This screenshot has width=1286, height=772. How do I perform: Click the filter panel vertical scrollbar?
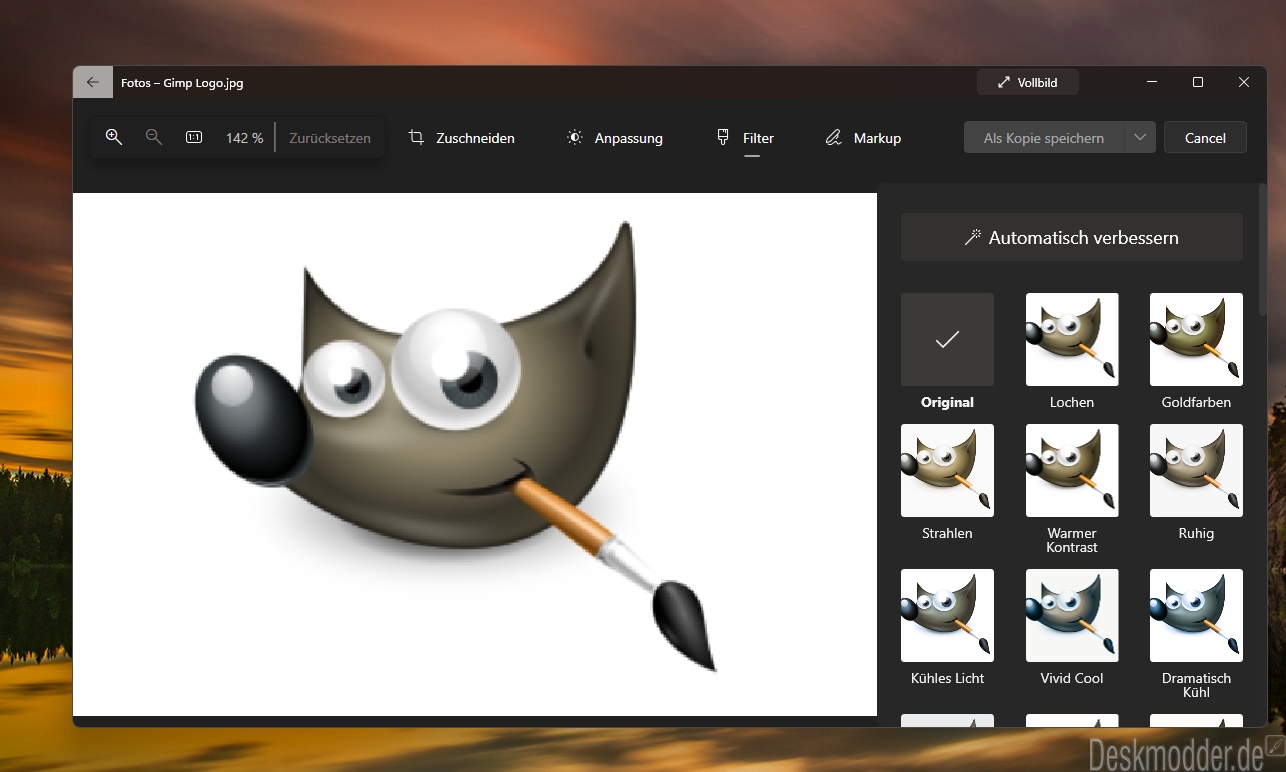(x=1262, y=250)
